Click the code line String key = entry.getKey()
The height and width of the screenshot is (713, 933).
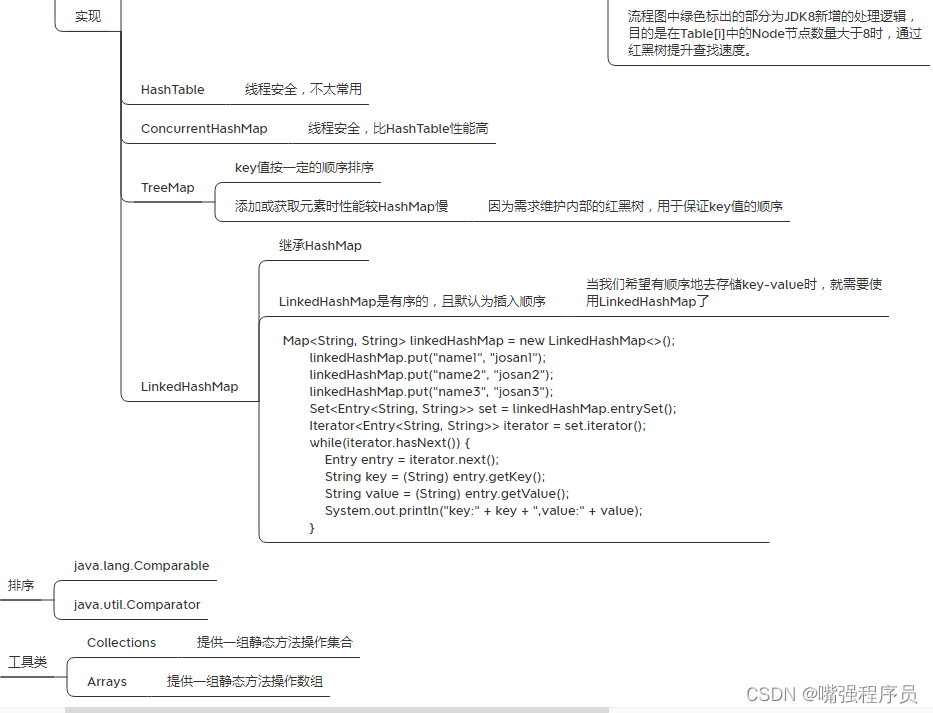pyautogui.click(x=435, y=477)
